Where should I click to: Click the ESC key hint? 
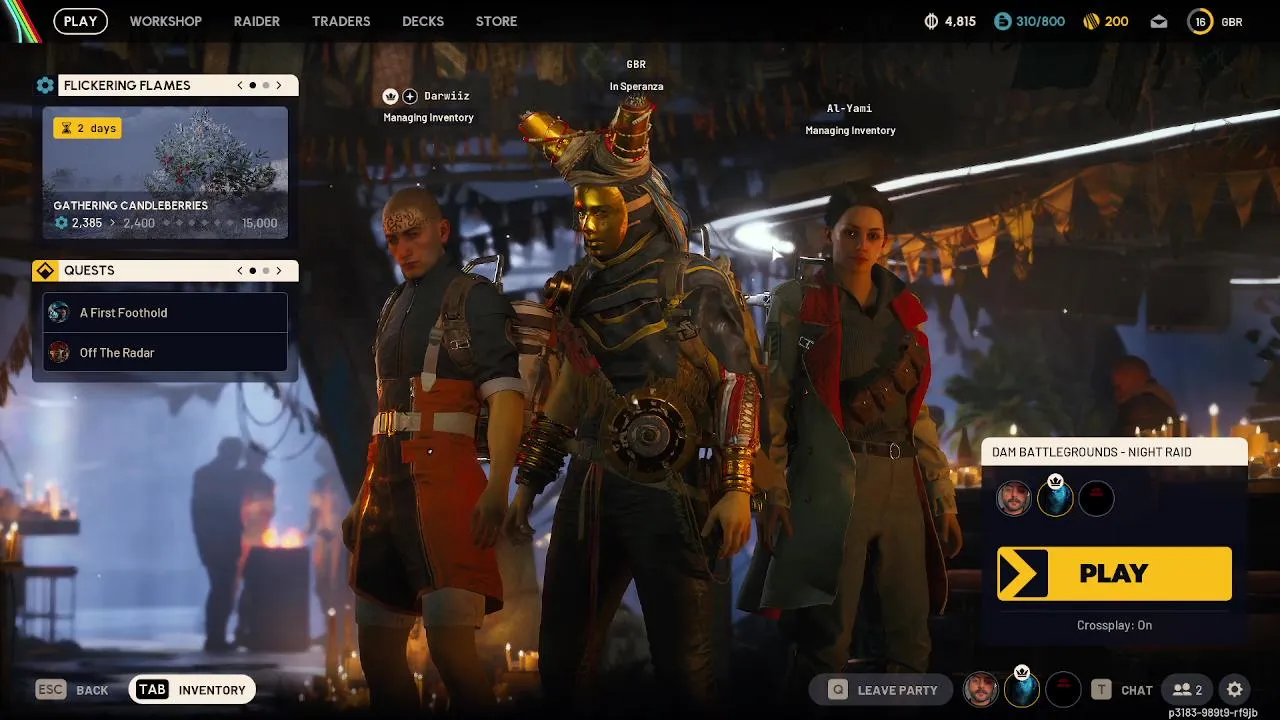coord(51,690)
